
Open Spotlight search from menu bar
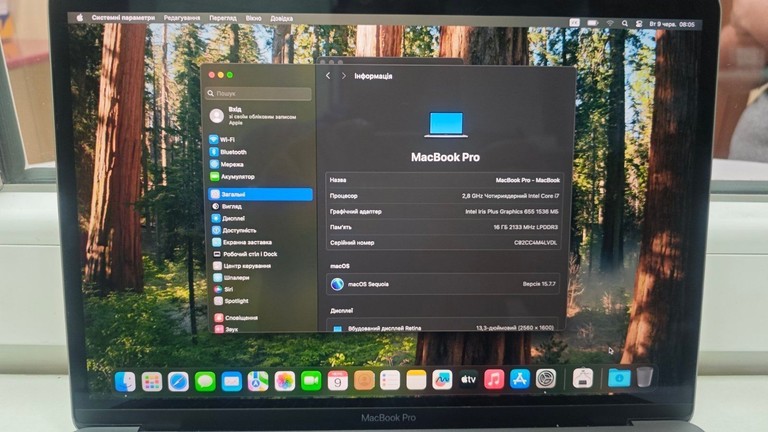624,24
